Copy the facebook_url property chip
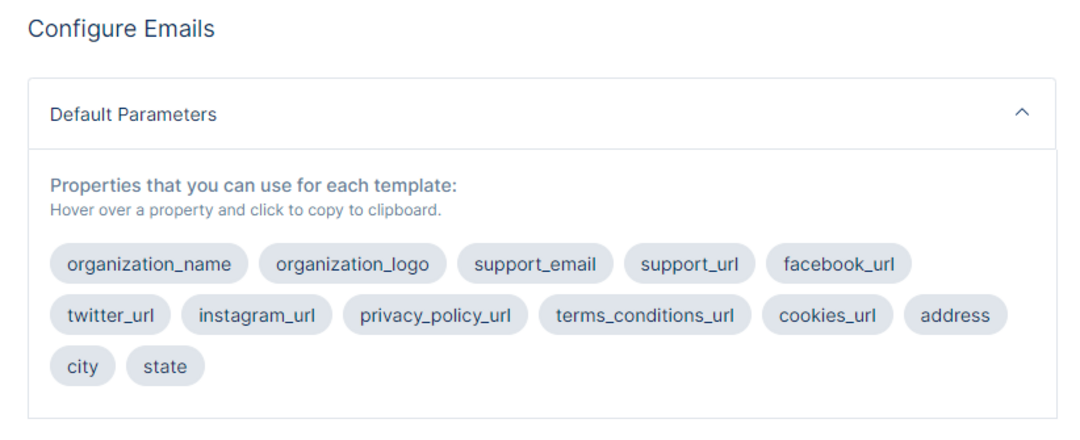Viewport: 1080px width, 440px height. tap(839, 264)
